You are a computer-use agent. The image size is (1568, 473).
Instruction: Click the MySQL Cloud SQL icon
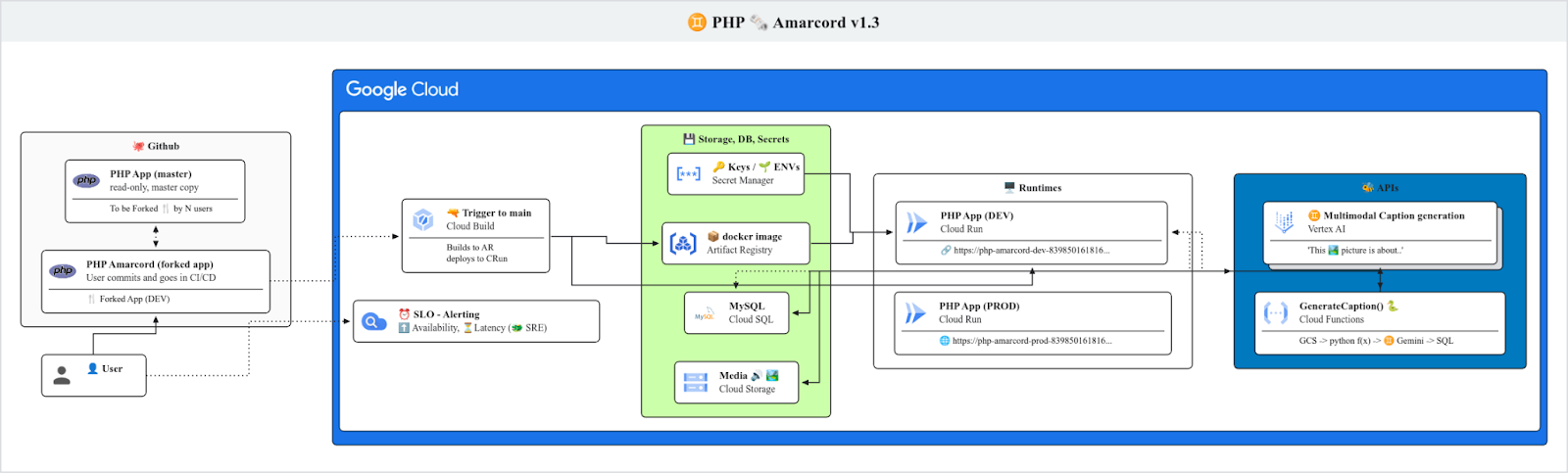(704, 313)
